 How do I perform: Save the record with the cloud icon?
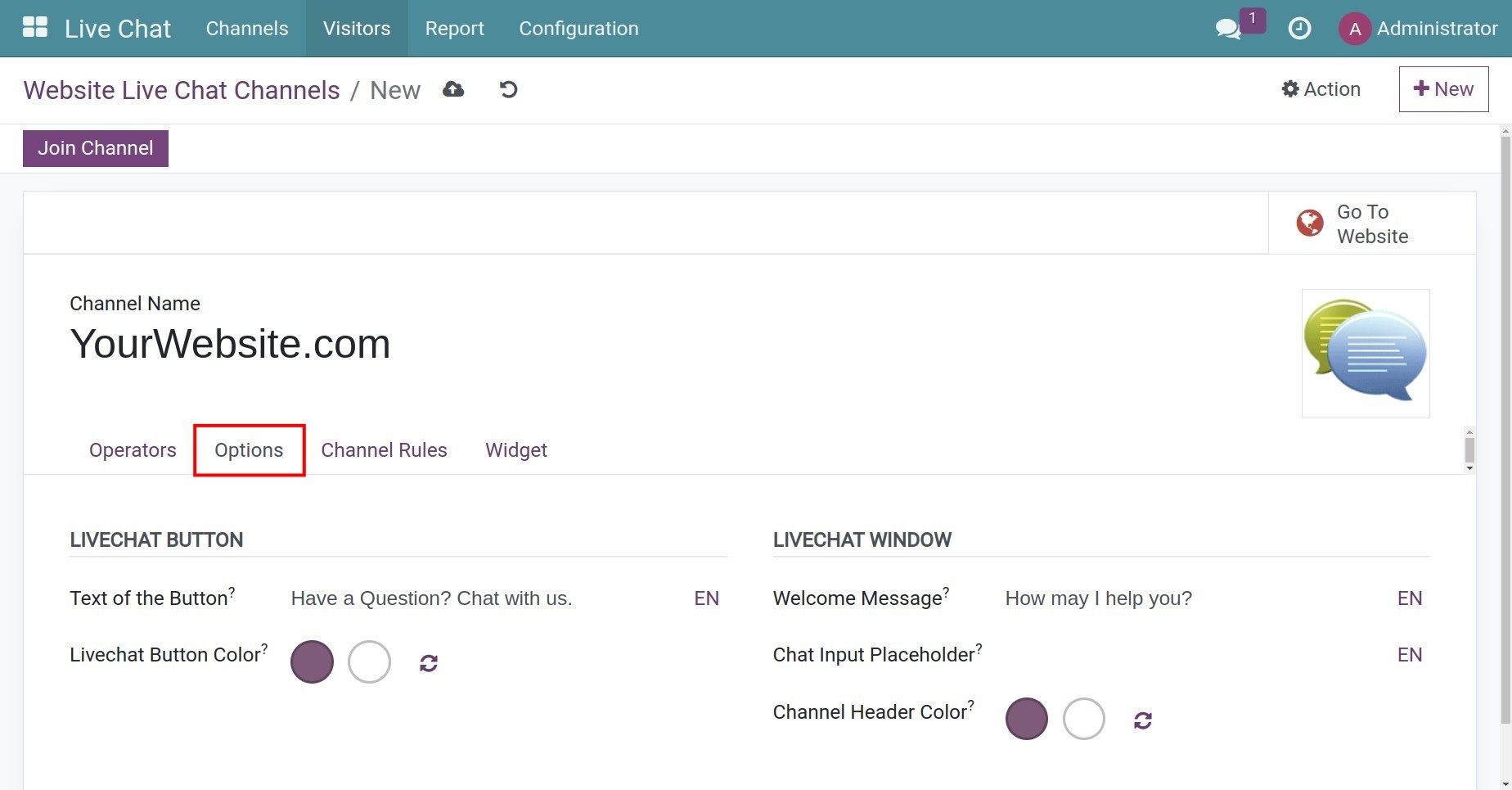click(453, 89)
